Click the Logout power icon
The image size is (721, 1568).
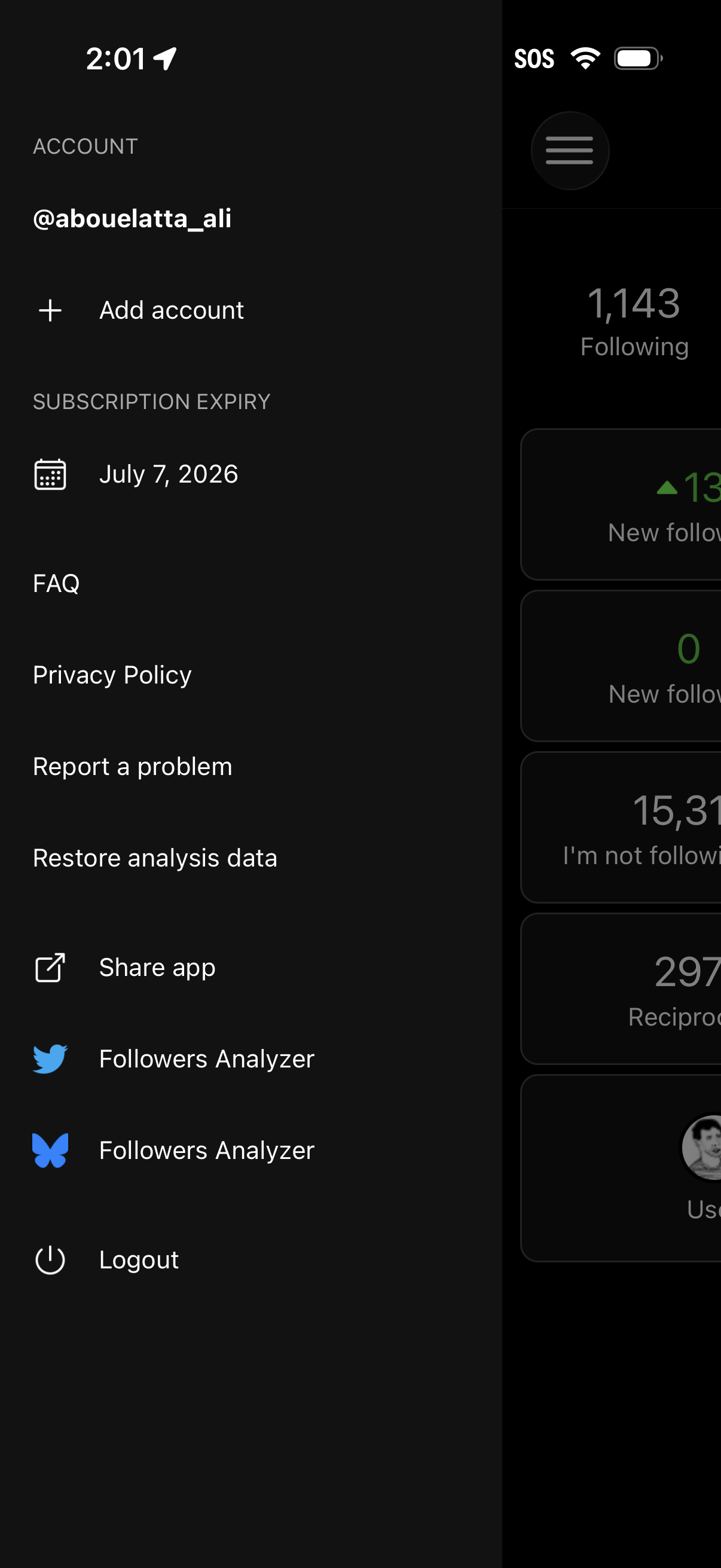pyautogui.click(x=50, y=1260)
